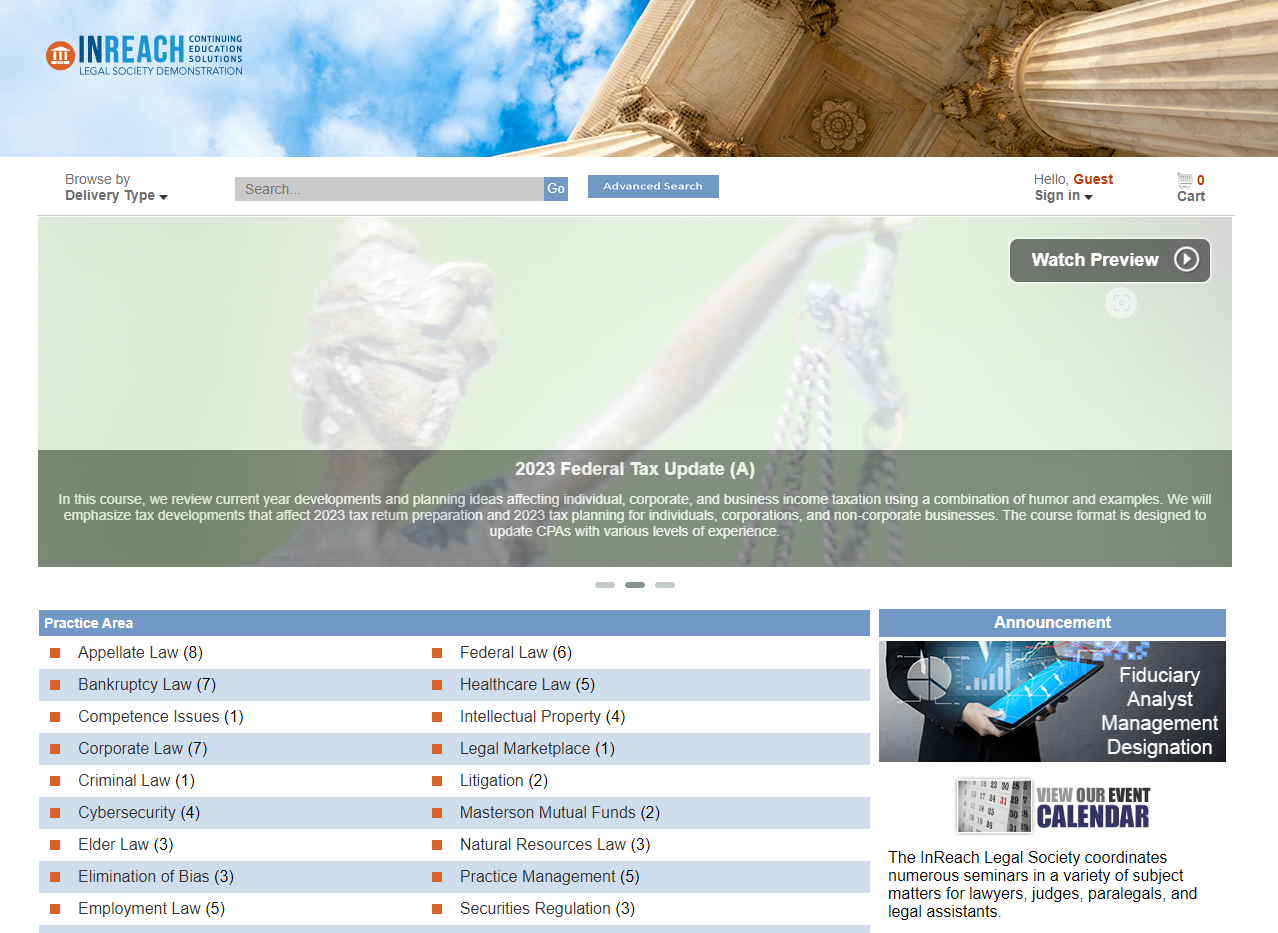Image resolution: width=1278 pixels, height=933 pixels.
Task: Open Healthcare Law (5) practice area
Action: coord(528,685)
